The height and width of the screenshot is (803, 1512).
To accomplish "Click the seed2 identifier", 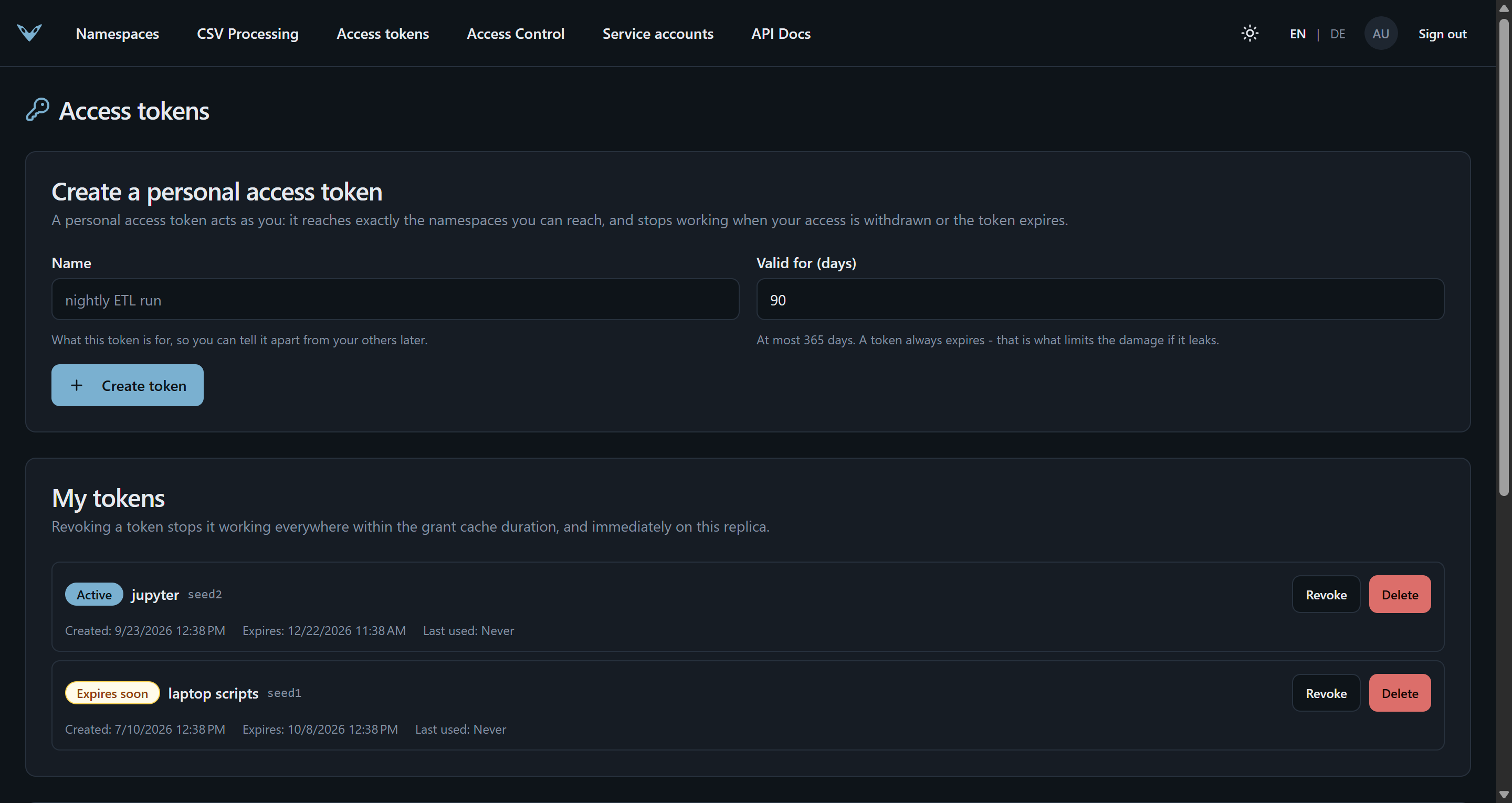I will click(x=205, y=594).
